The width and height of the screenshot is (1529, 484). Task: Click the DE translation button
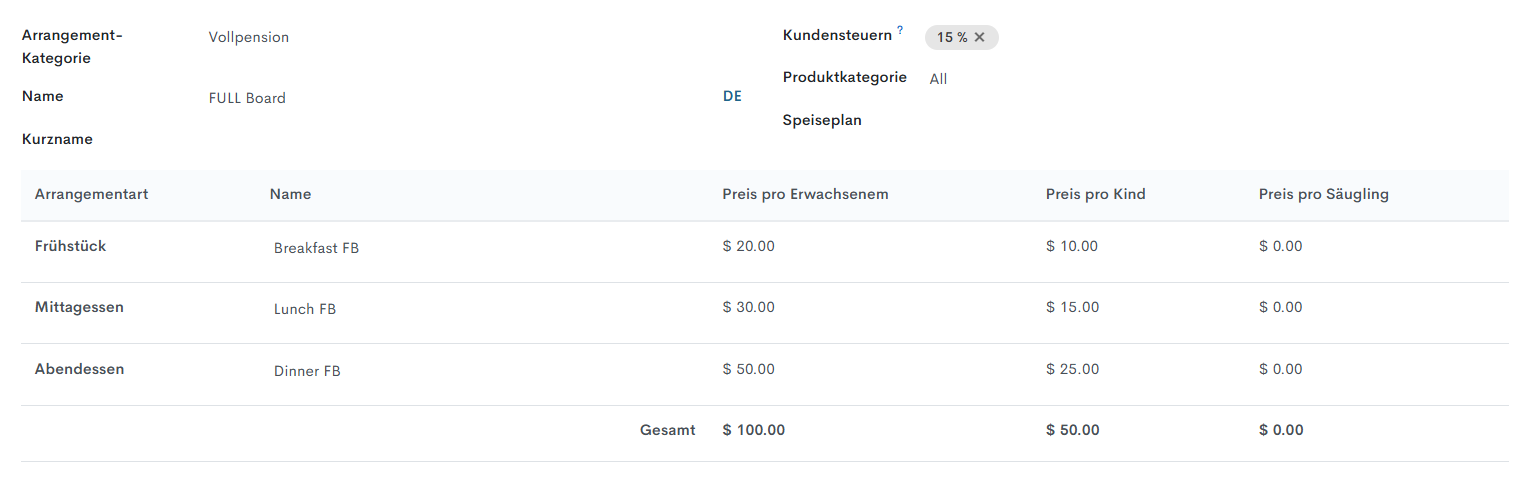pos(732,97)
